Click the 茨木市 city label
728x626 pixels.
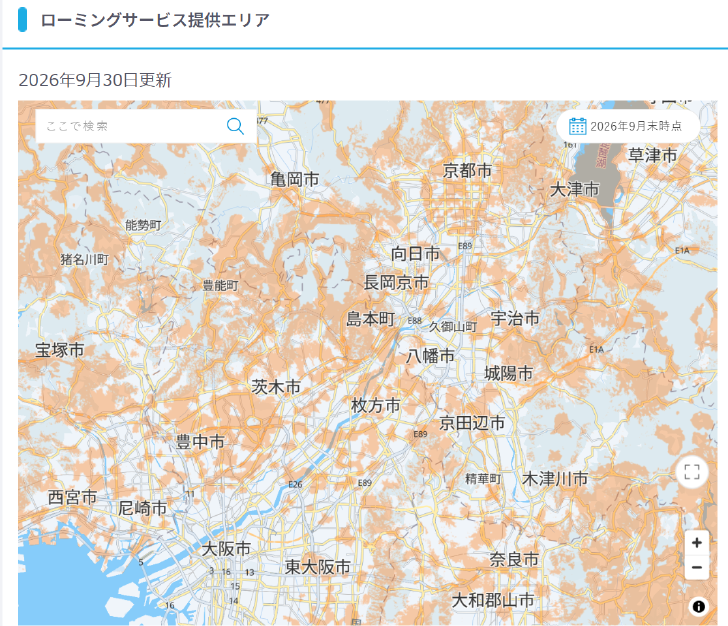[276, 386]
